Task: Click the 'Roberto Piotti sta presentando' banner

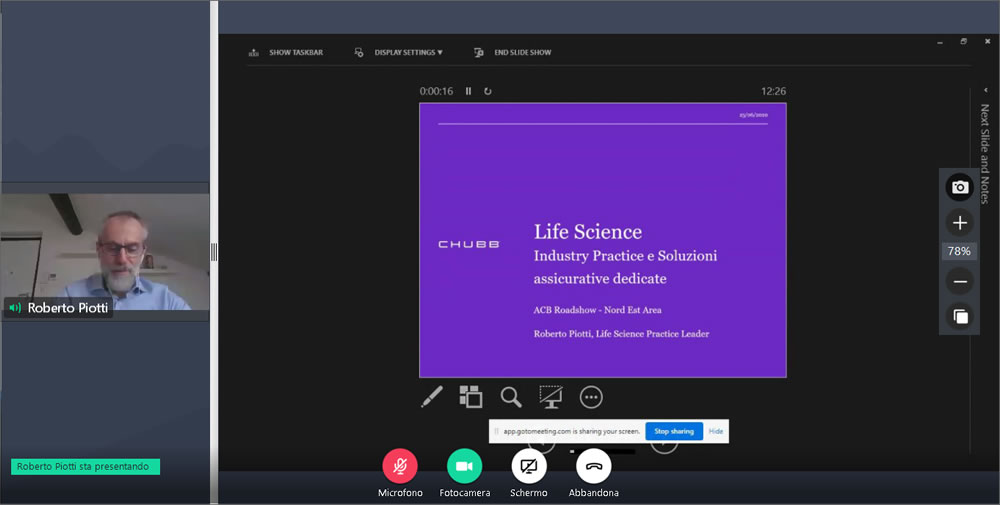Action: click(85, 467)
